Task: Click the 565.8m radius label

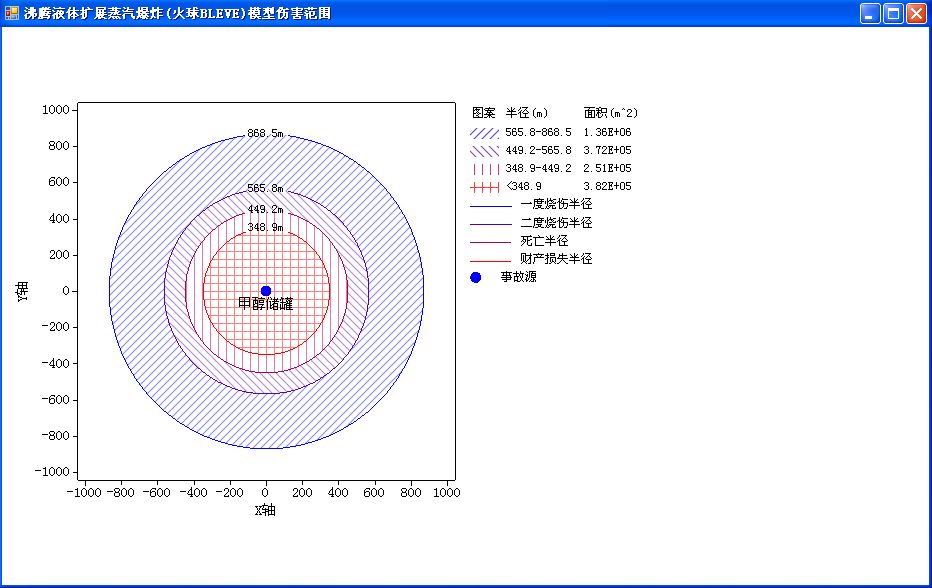Action: pyautogui.click(x=266, y=188)
